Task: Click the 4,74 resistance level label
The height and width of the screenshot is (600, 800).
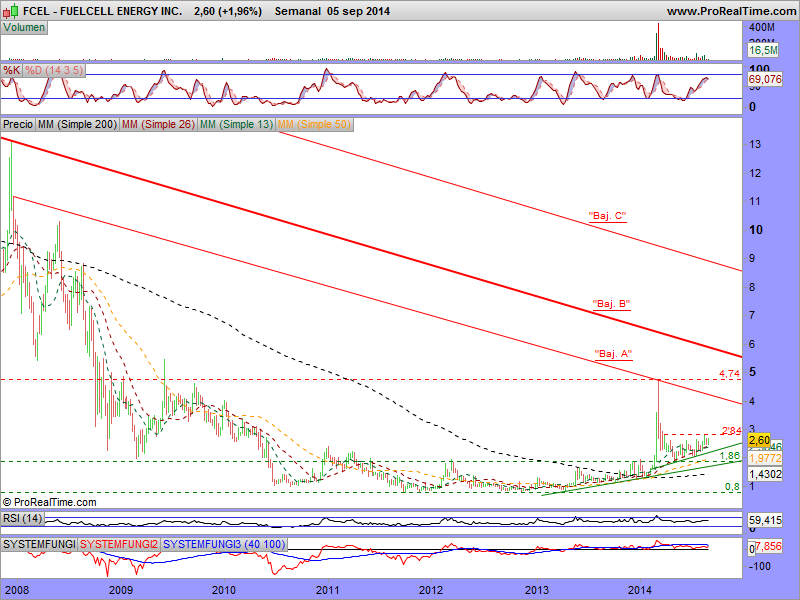Action: tap(729, 374)
